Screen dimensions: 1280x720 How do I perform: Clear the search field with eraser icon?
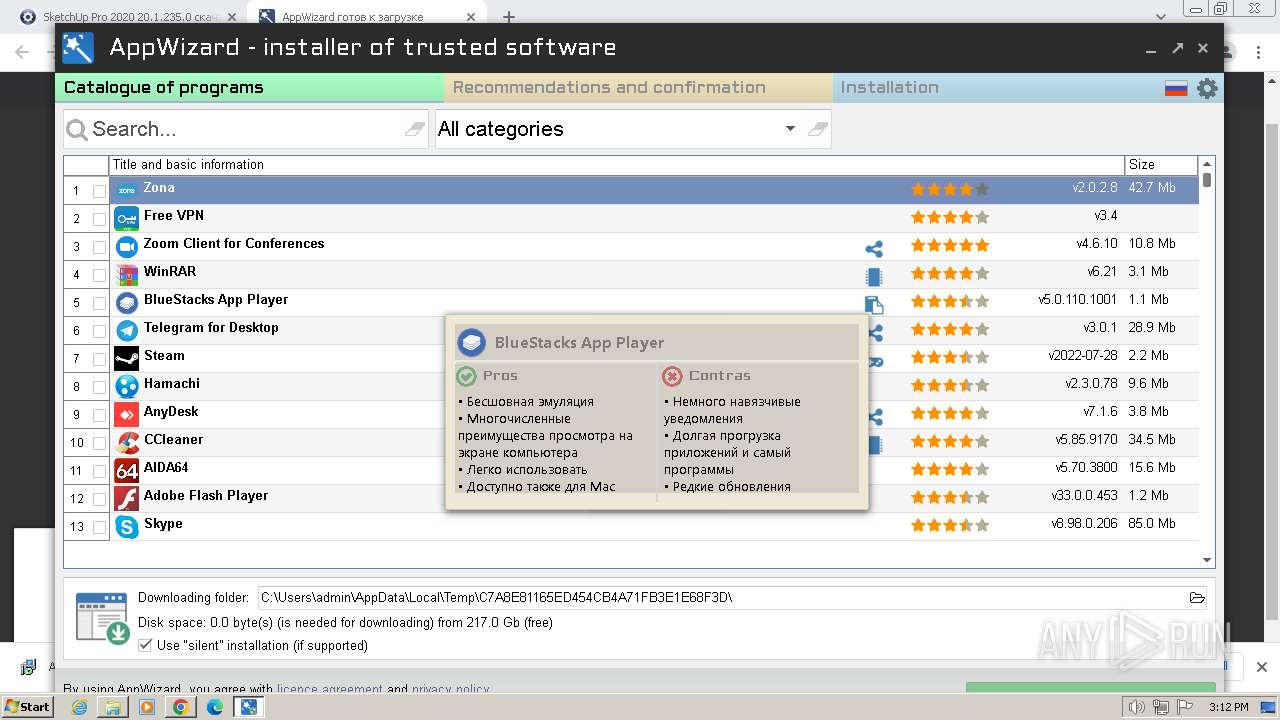click(414, 129)
